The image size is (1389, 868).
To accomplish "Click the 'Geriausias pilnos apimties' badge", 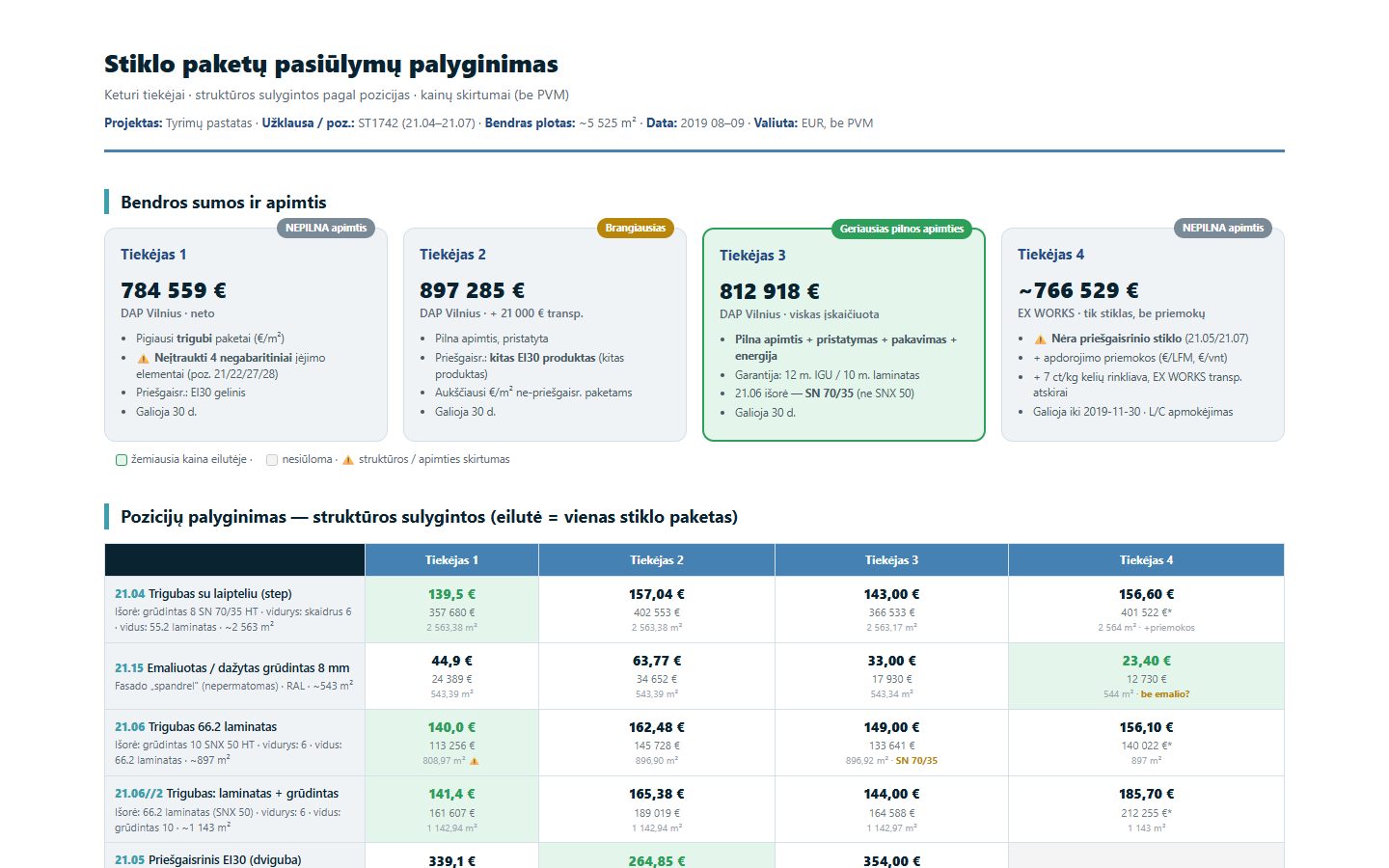I will coord(901,230).
